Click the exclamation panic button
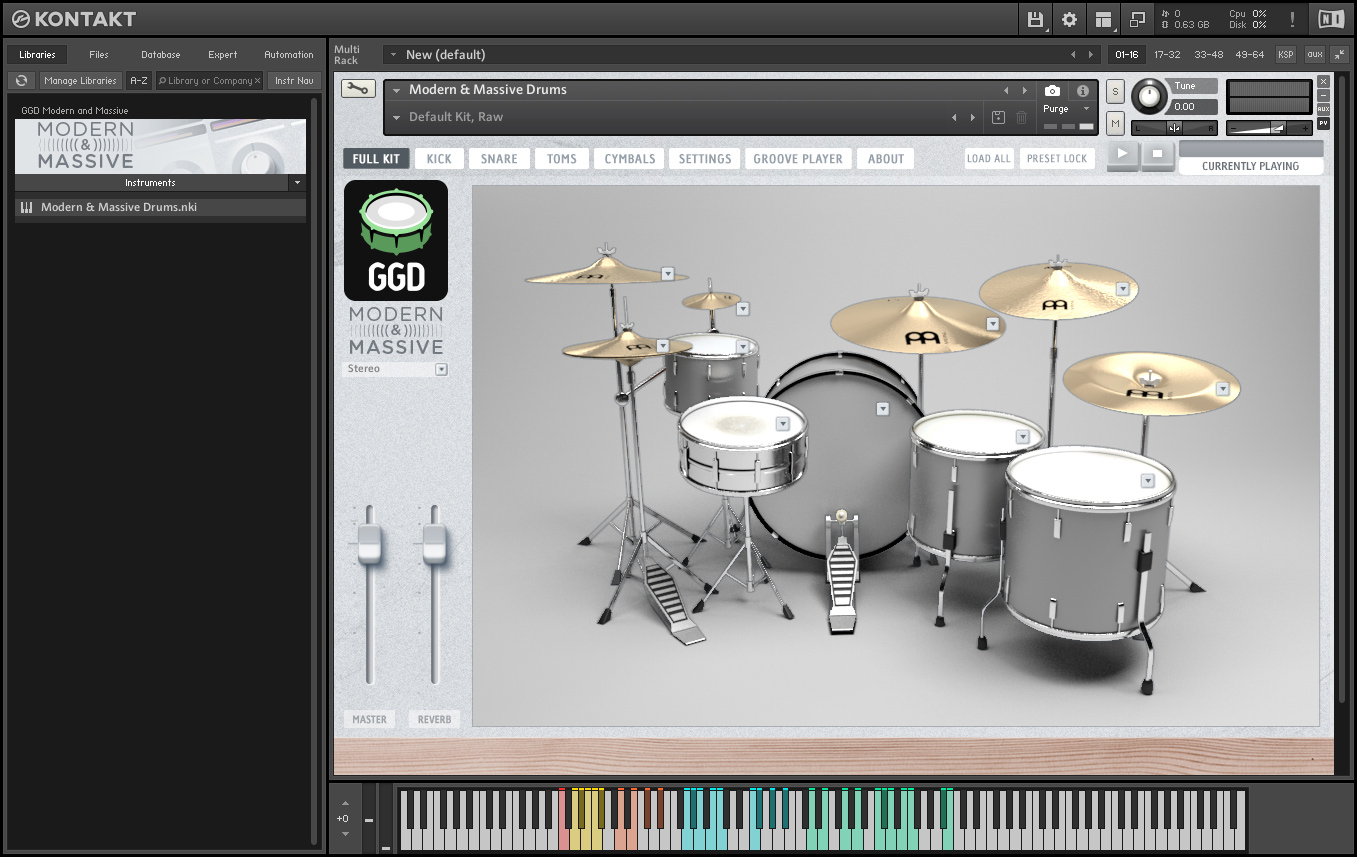Image resolution: width=1357 pixels, height=857 pixels. [1292, 19]
